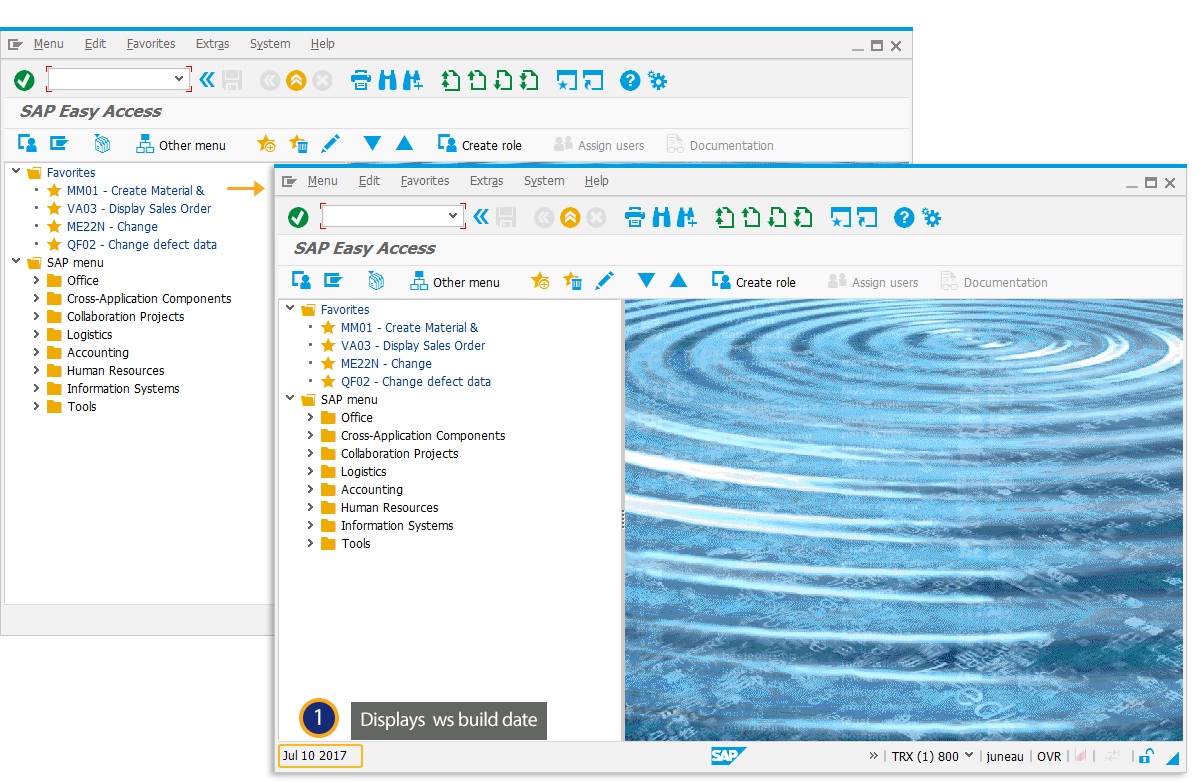Add to favorites star icon, front window
Screen dimensions: 1200x782
541,281
